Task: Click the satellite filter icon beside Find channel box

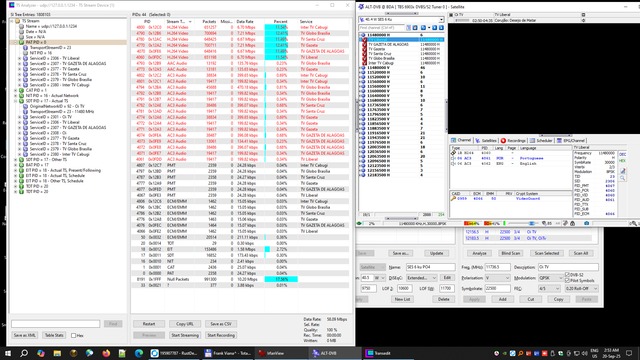Action: click(x=409, y=28)
